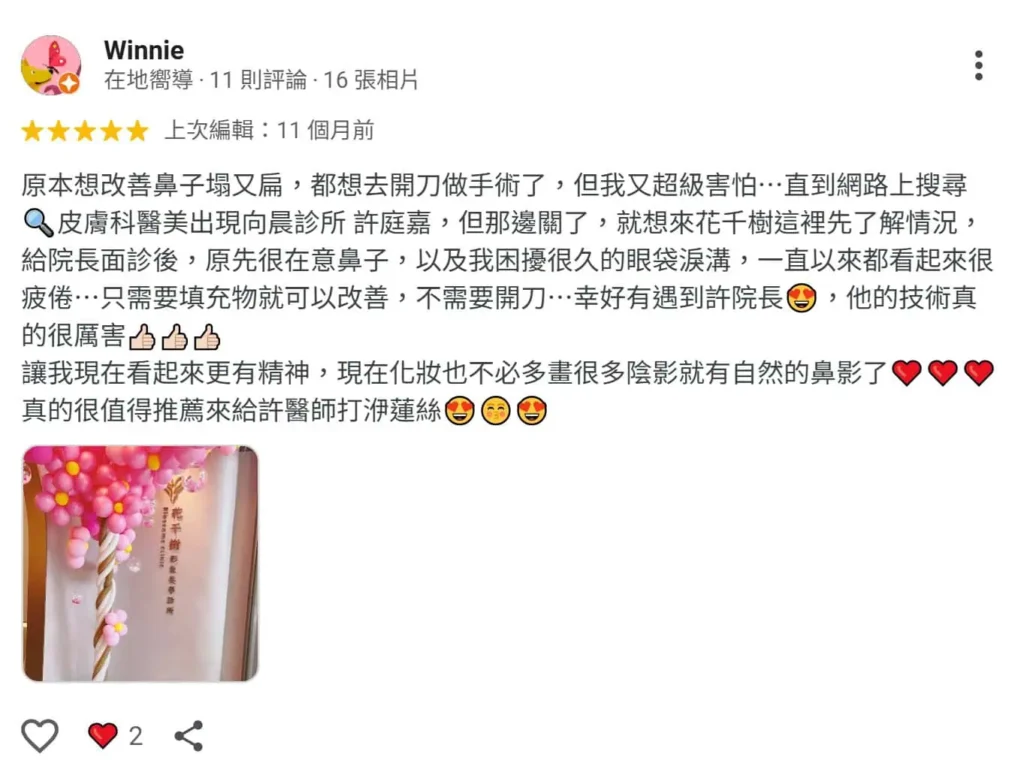The height and width of the screenshot is (766, 1024).
Task: Toggle the outlined heart like button
Action: pos(40,735)
